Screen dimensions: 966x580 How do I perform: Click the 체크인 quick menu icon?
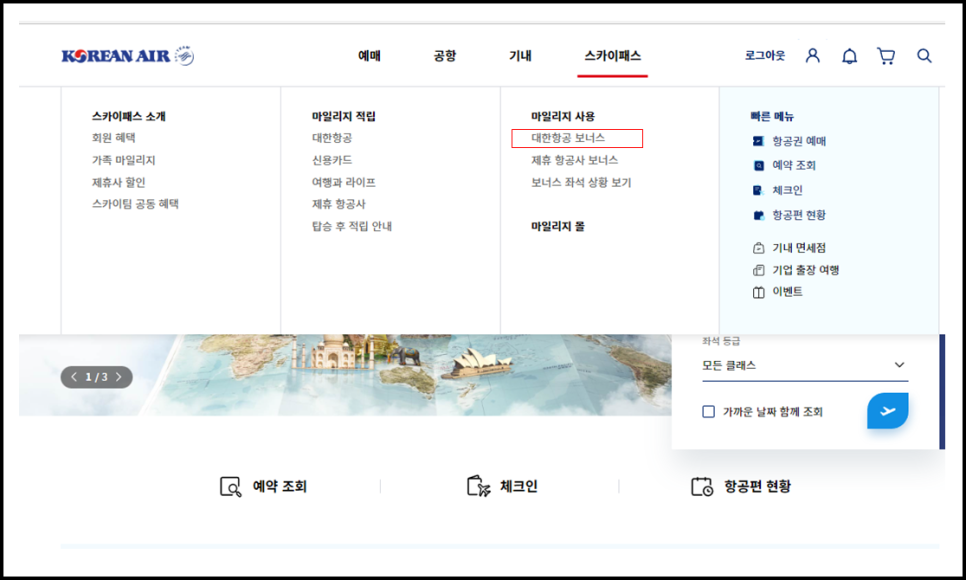tap(758, 190)
